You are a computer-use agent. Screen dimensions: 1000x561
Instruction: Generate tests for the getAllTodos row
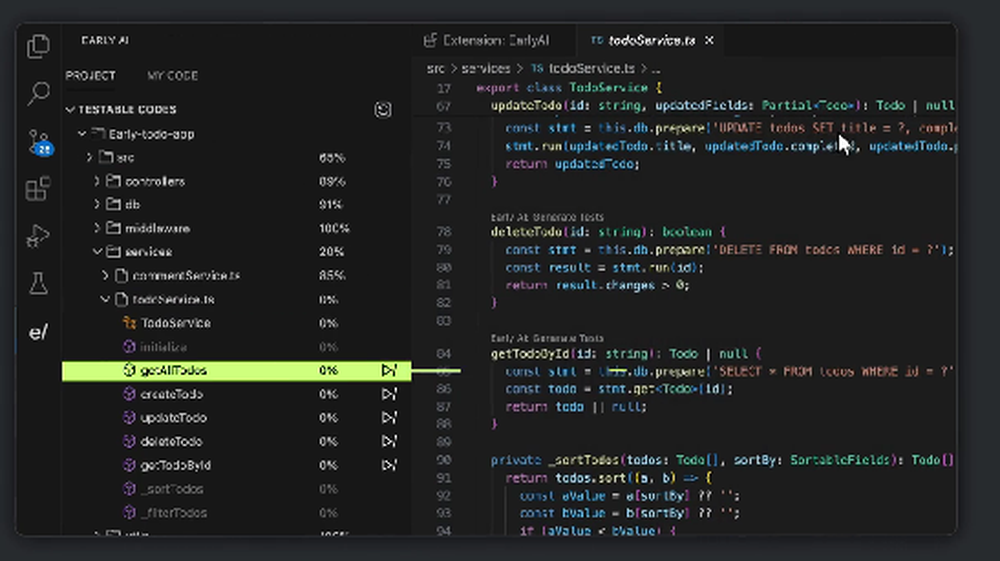pyautogui.click(x=389, y=370)
